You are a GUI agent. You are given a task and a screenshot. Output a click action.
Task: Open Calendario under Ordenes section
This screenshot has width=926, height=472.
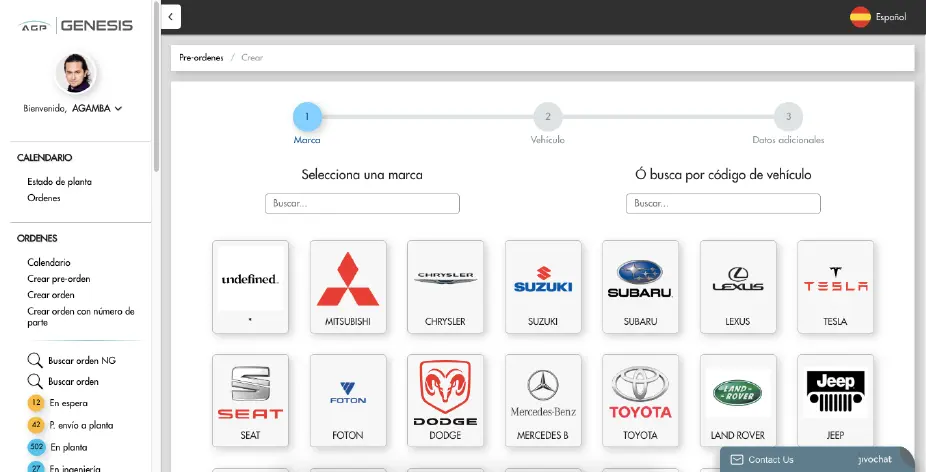click(48, 262)
